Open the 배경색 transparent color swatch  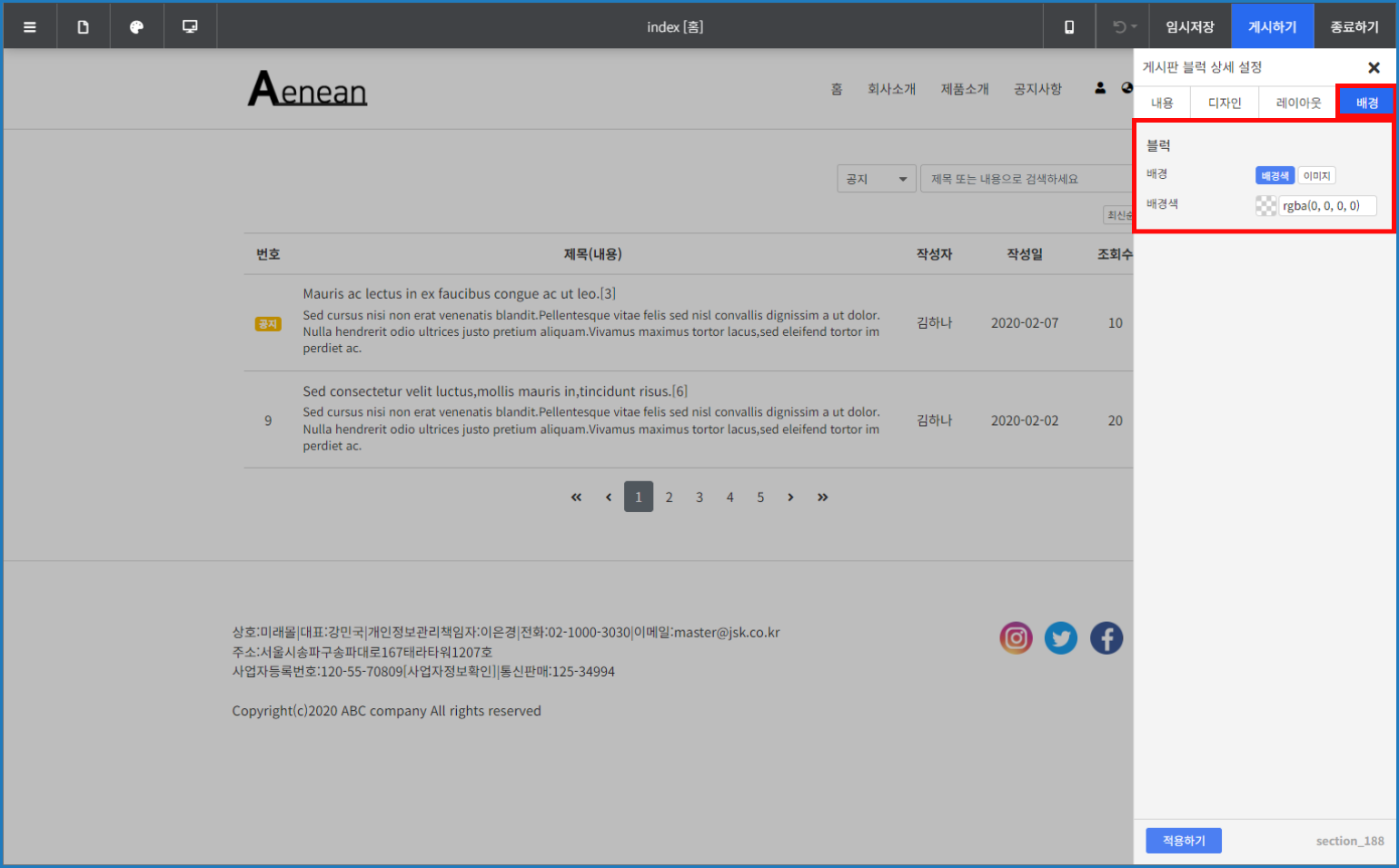pos(1265,206)
